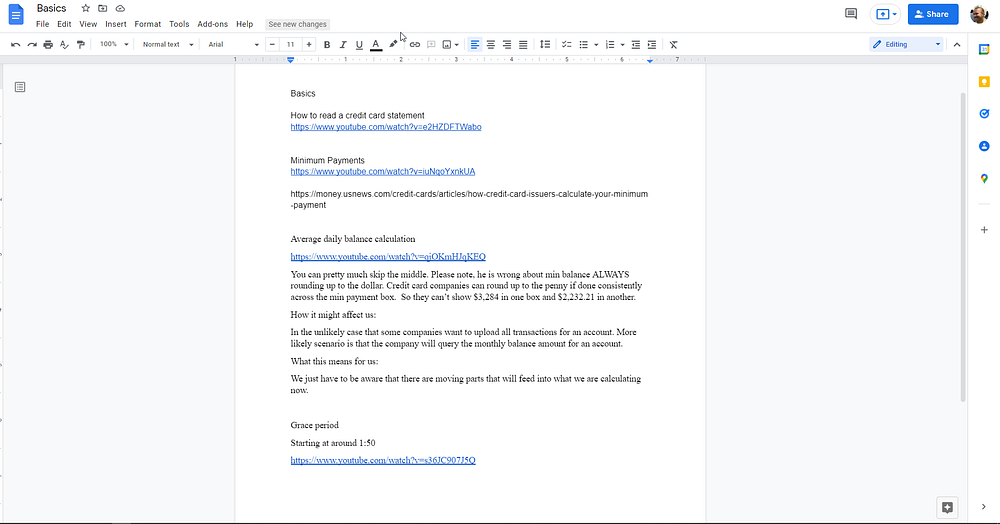Image resolution: width=1000 pixels, height=524 pixels.
Task: Click the Google Docs home icon
Action: [x=16, y=15]
